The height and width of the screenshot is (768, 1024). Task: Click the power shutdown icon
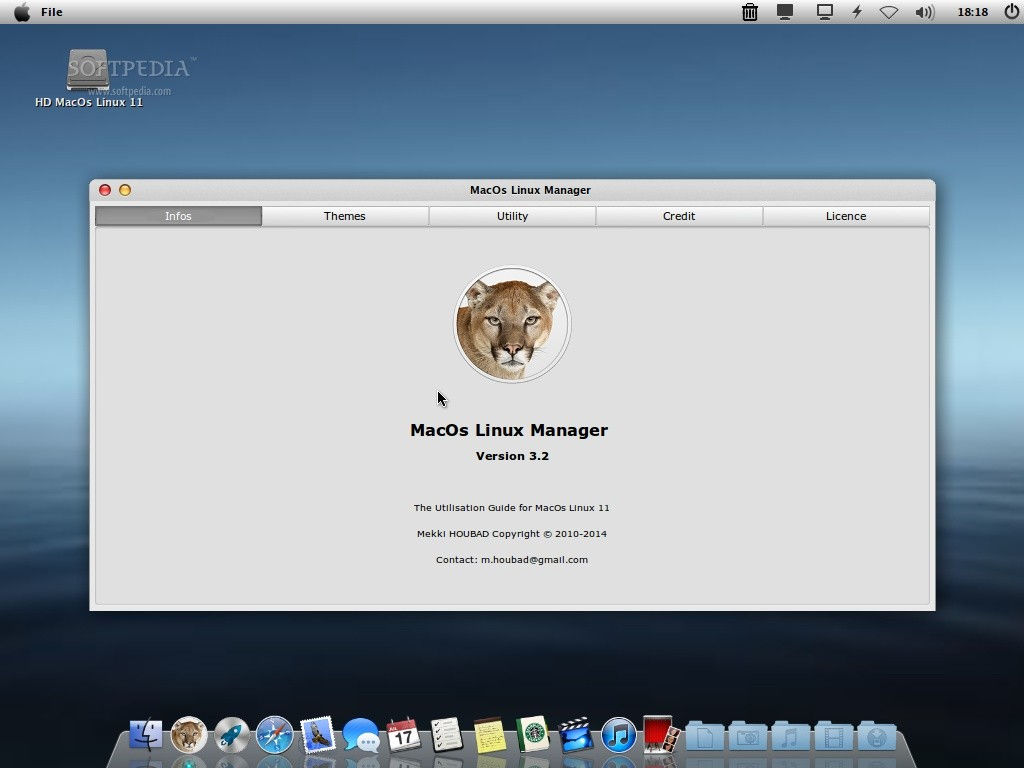pyautogui.click(x=1011, y=12)
